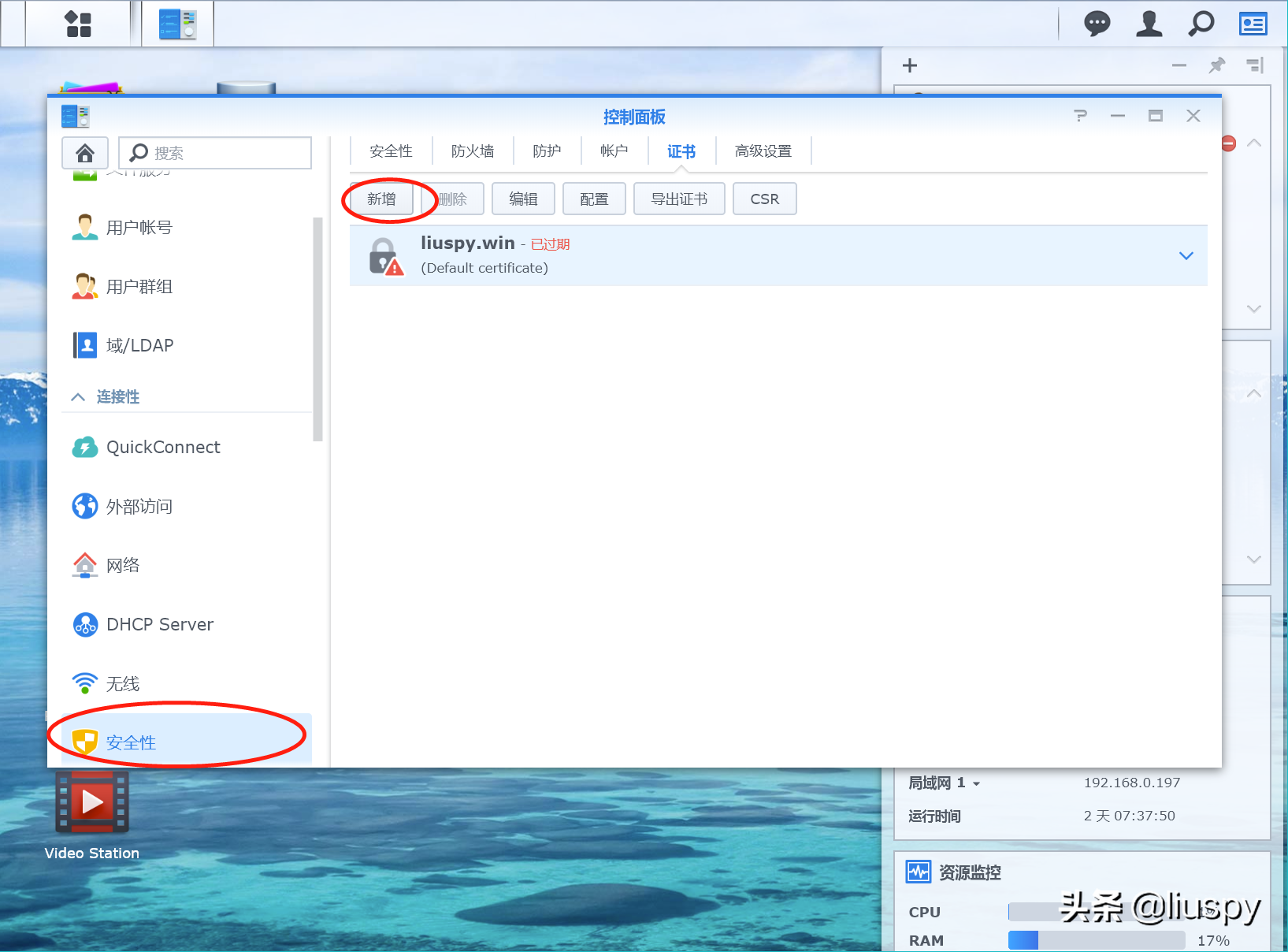Select QuickConnect in the sidebar
This screenshot has height=952, width=1288.
pyautogui.click(x=163, y=447)
